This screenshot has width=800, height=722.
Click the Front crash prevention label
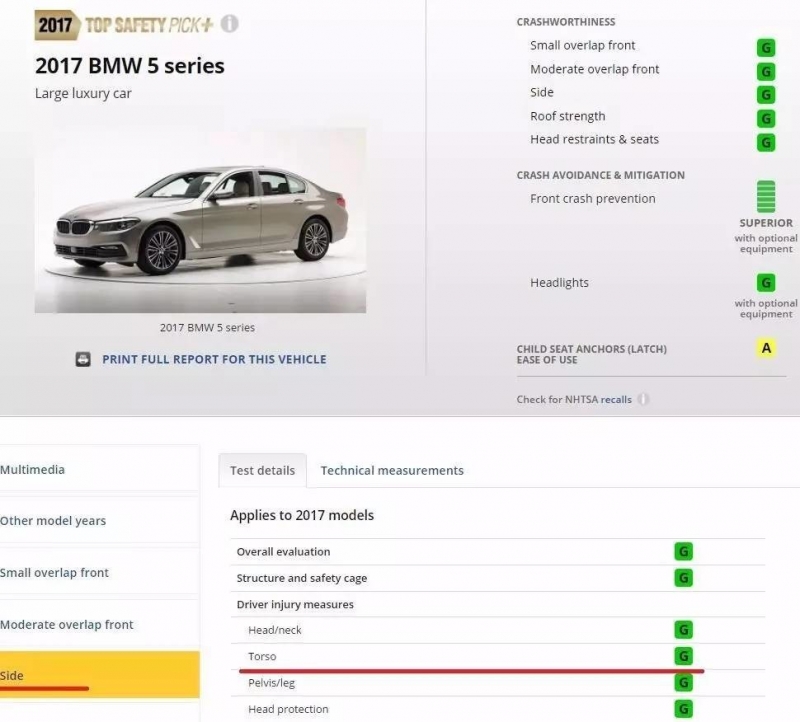592,198
